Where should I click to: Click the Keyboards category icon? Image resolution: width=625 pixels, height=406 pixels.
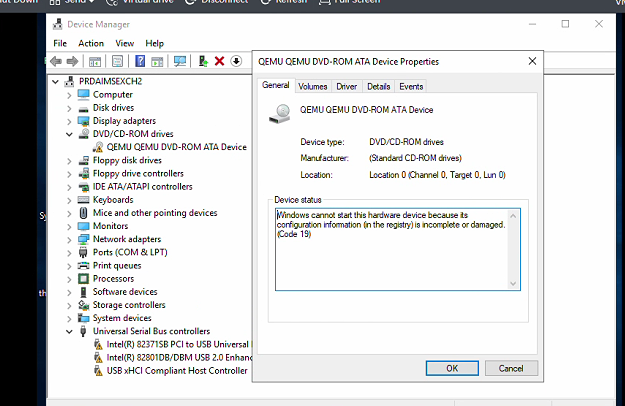click(x=84, y=200)
